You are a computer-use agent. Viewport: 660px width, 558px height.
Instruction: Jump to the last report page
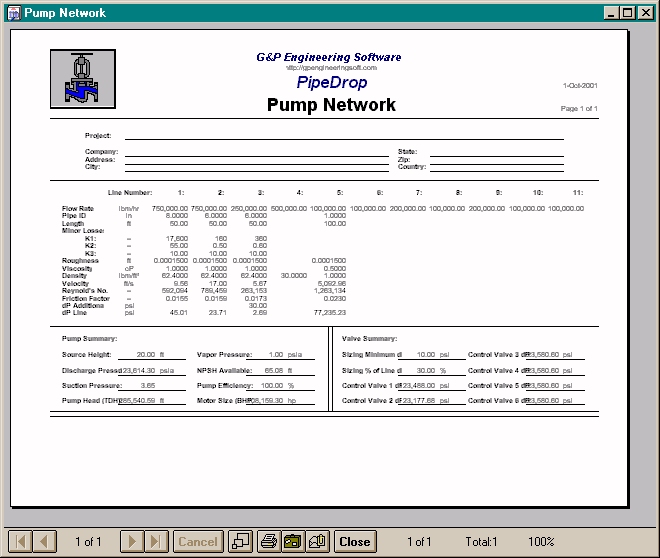point(156,541)
